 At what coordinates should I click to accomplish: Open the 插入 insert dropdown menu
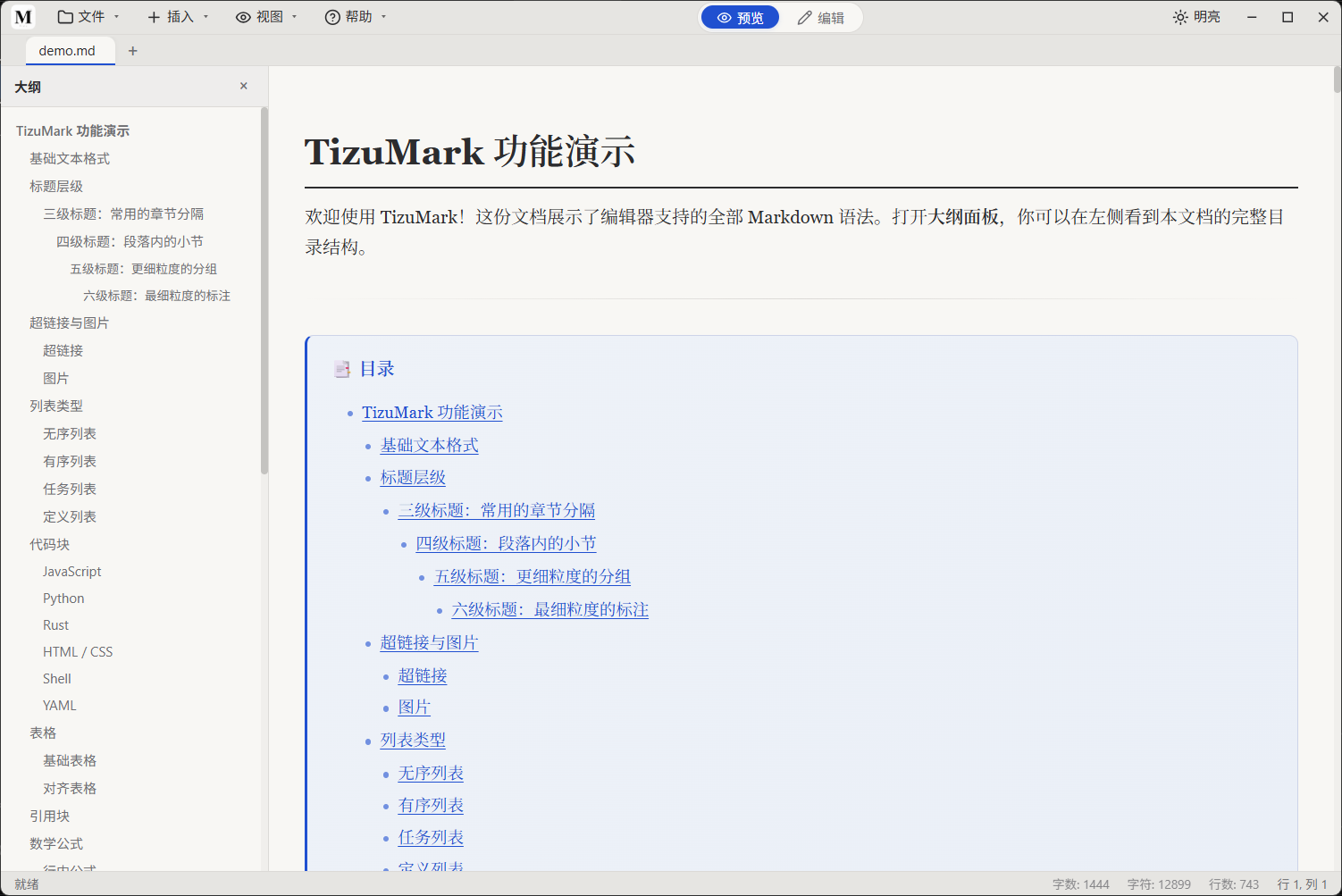178,17
